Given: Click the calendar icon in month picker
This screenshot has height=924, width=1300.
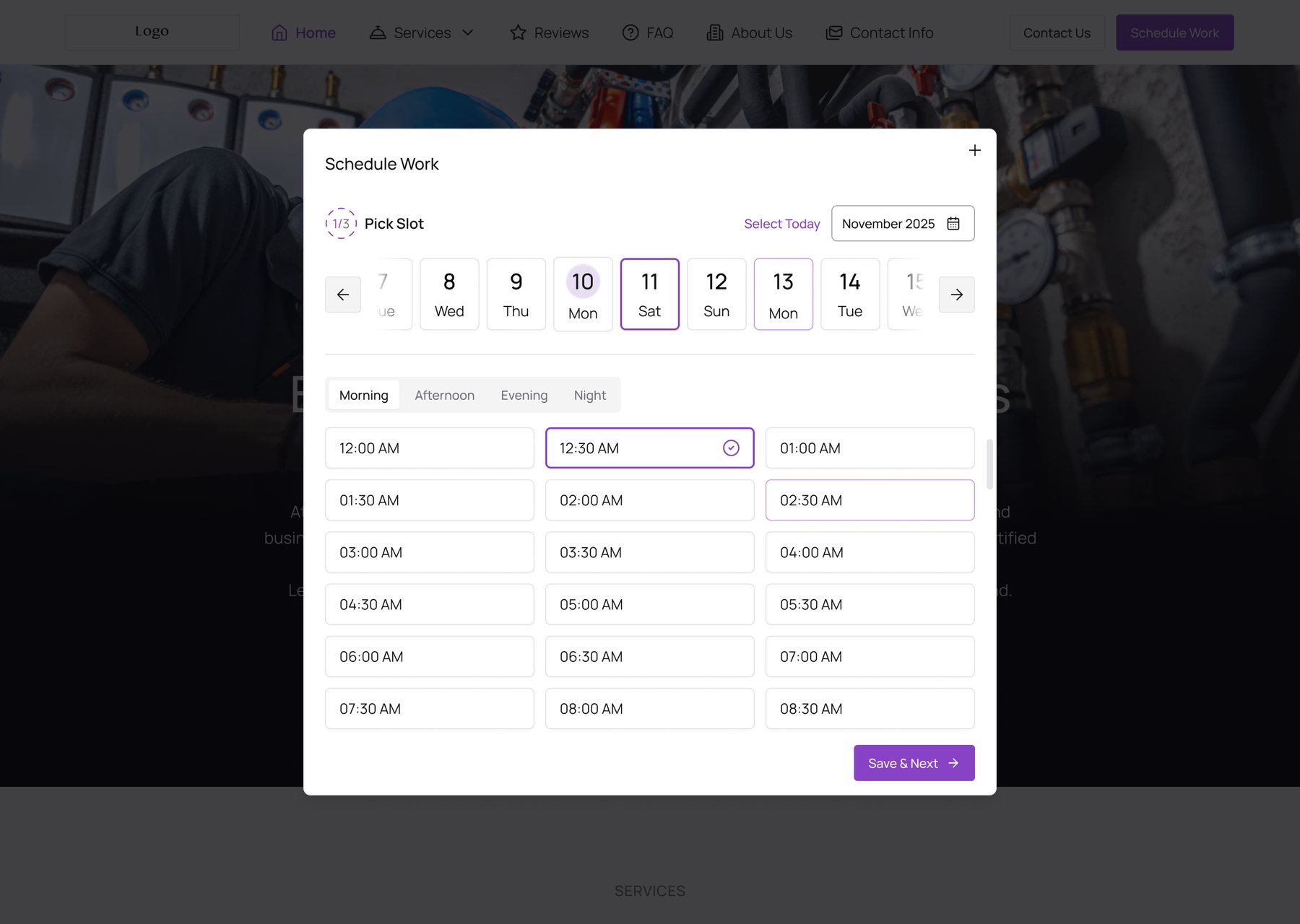Looking at the screenshot, I should [x=953, y=224].
